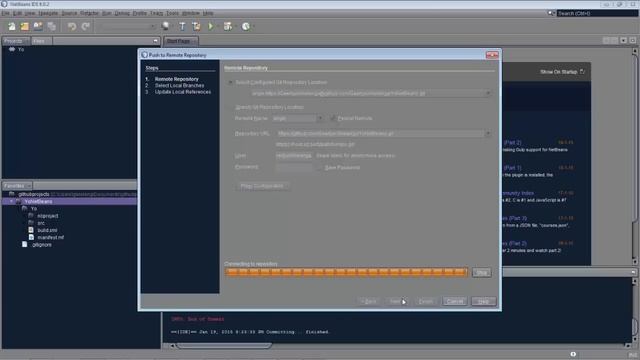
Task: Open the File menu
Action: click(5, 13)
